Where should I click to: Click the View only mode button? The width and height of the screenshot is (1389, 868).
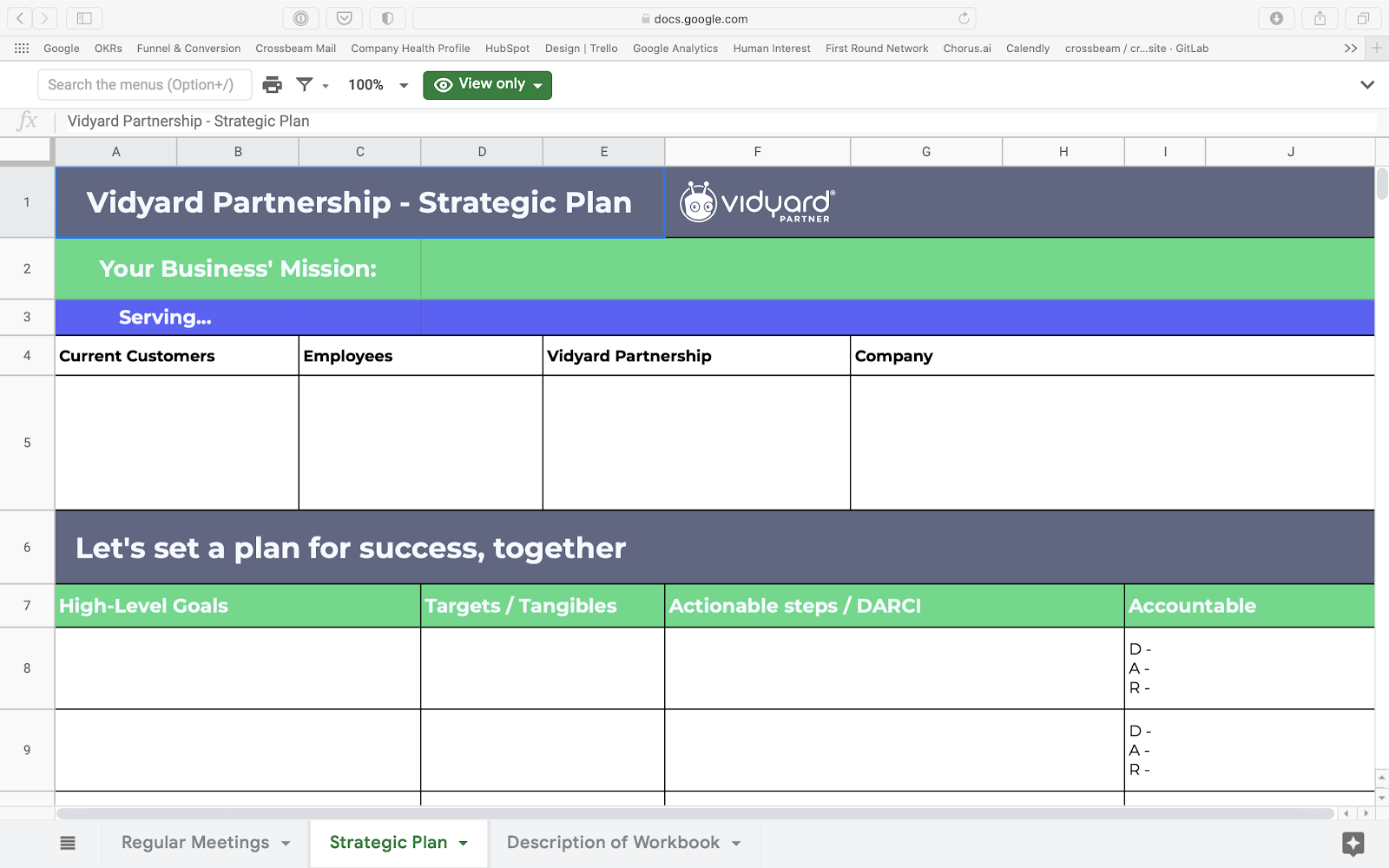coord(487,85)
